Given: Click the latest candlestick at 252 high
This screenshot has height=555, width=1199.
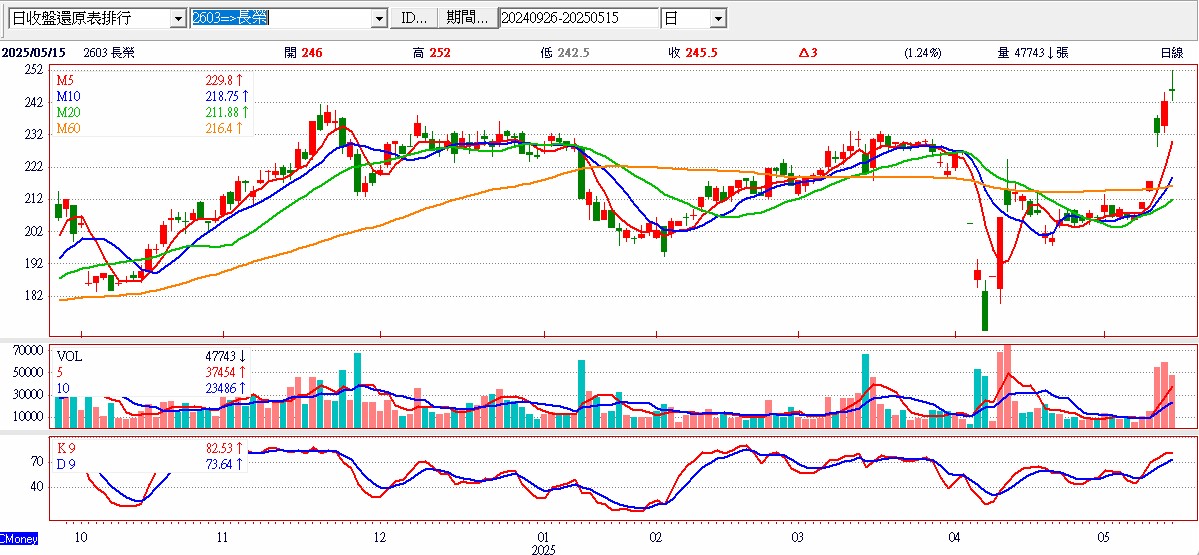Looking at the screenshot, I should point(1172,87).
